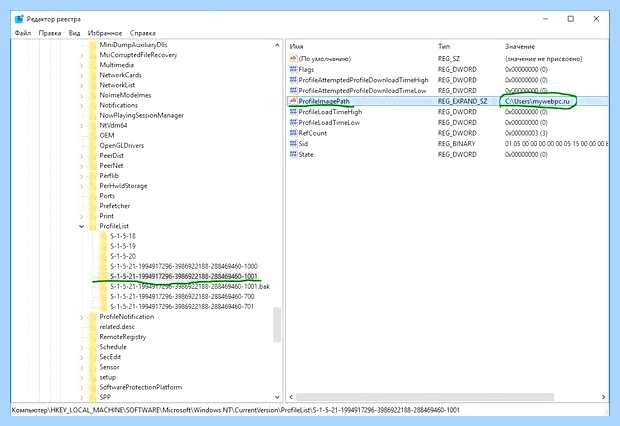620x426 pixels.
Task: Expand the ProfileNotification tree node
Action: click(81, 317)
